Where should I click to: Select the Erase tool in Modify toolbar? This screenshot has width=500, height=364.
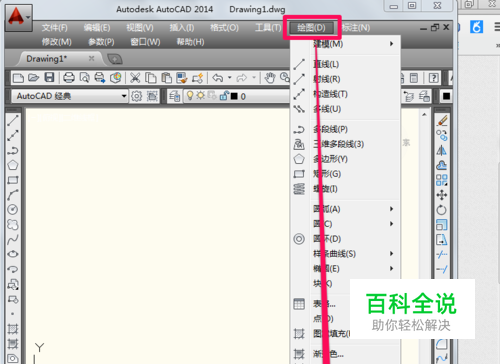[x=442, y=120]
